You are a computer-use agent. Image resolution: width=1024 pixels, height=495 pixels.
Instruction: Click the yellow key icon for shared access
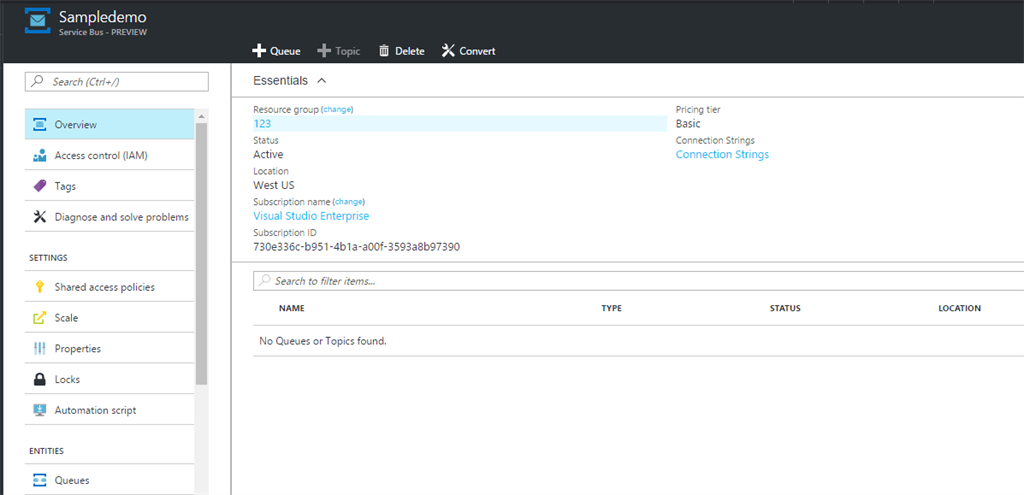[40, 287]
